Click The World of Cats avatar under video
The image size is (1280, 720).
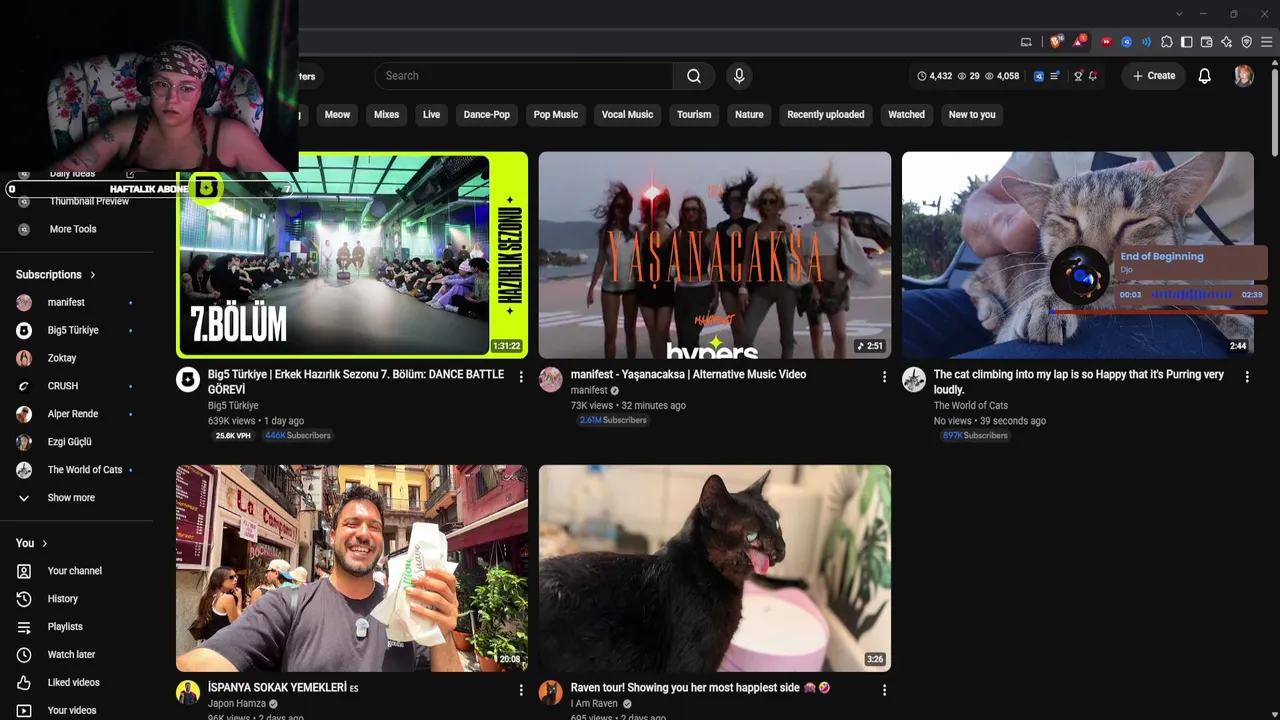tap(914, 379)
